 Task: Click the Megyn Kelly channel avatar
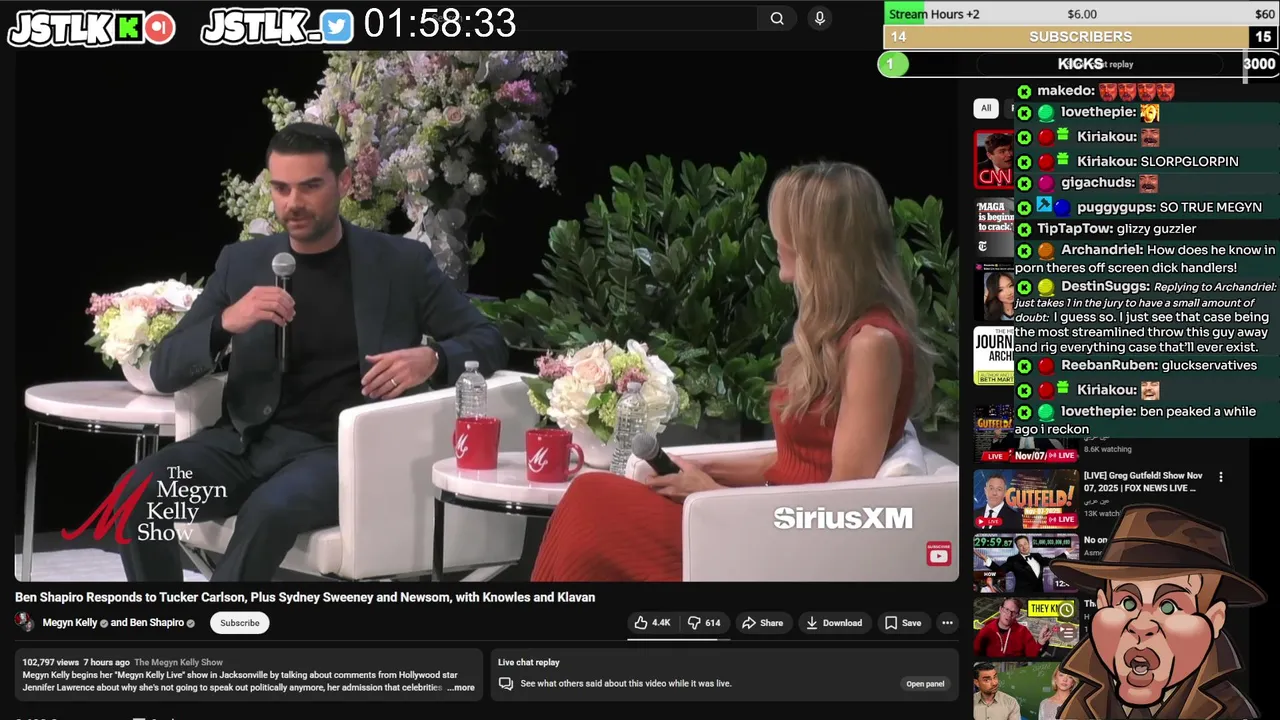[24, 622]
